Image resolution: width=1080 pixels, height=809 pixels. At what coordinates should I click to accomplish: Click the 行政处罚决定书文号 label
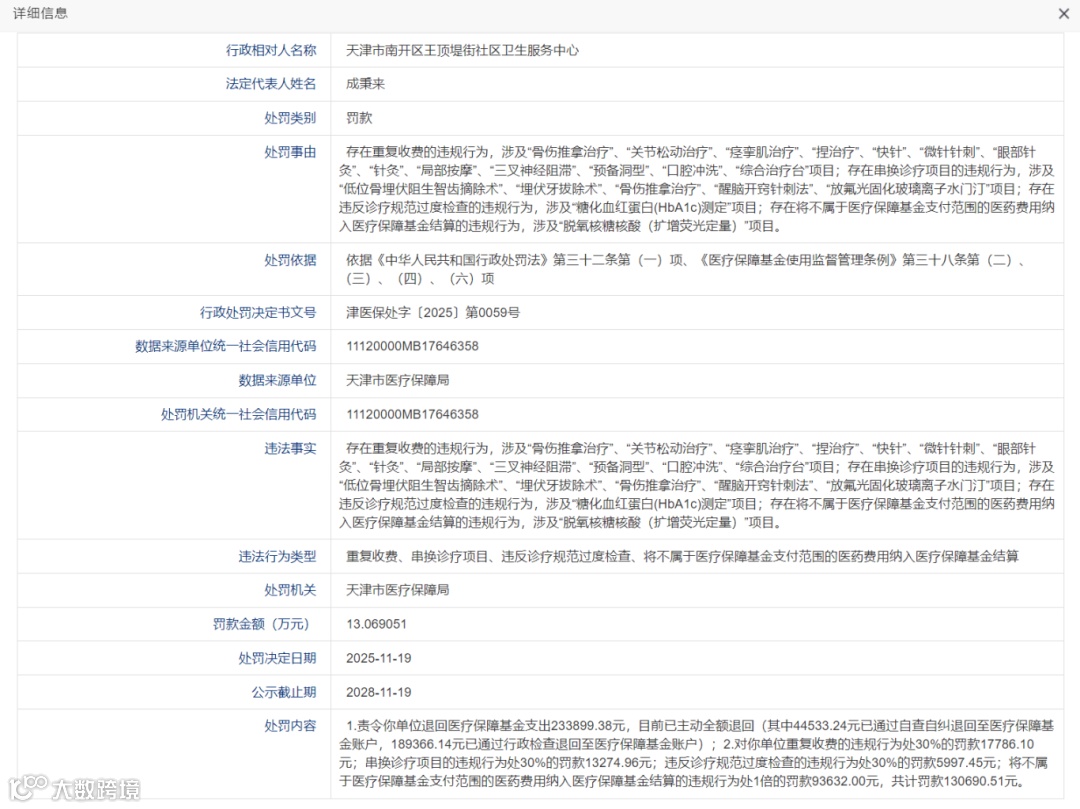258,313
